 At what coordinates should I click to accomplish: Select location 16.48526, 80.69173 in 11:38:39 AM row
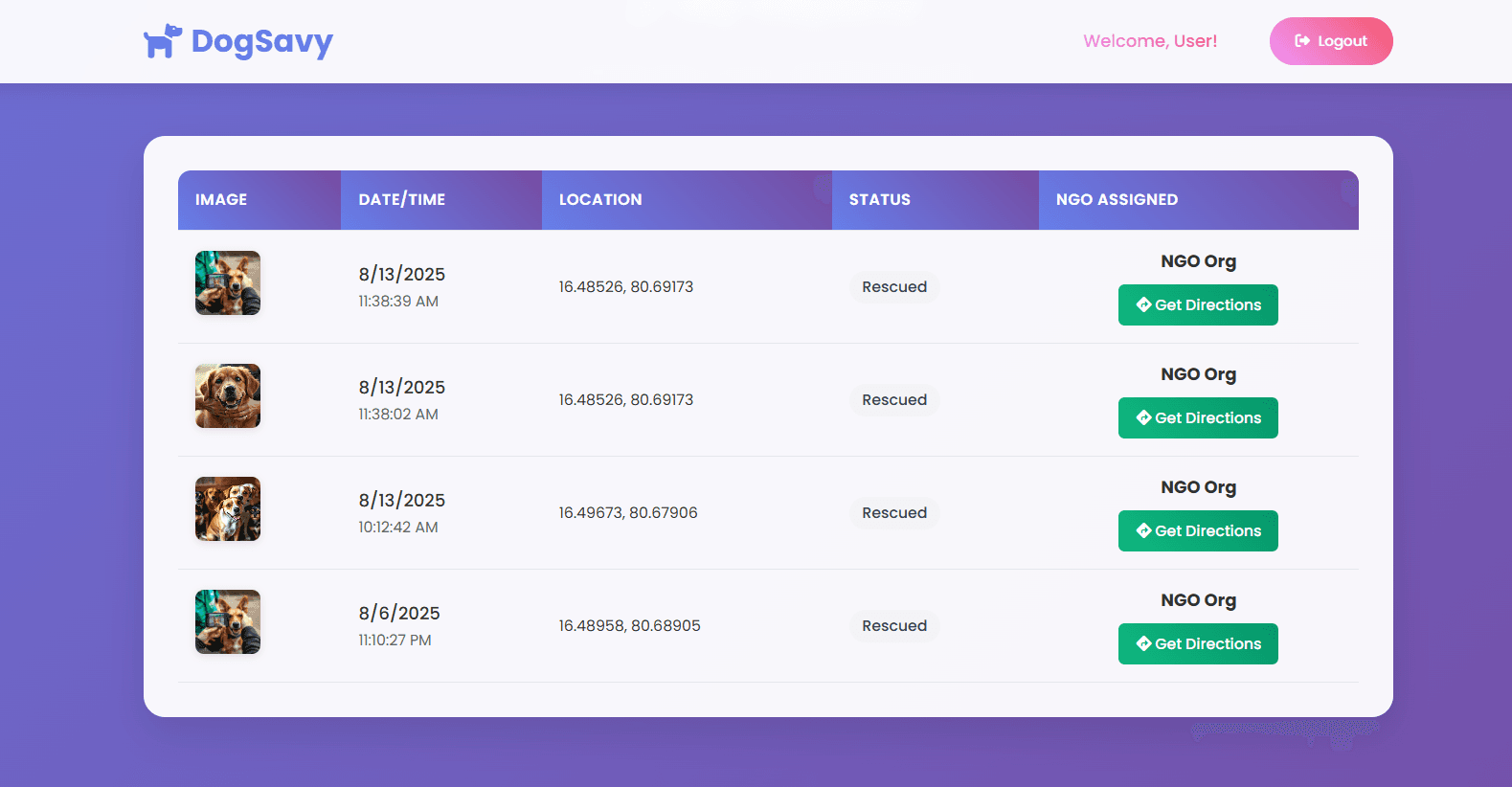626,287
